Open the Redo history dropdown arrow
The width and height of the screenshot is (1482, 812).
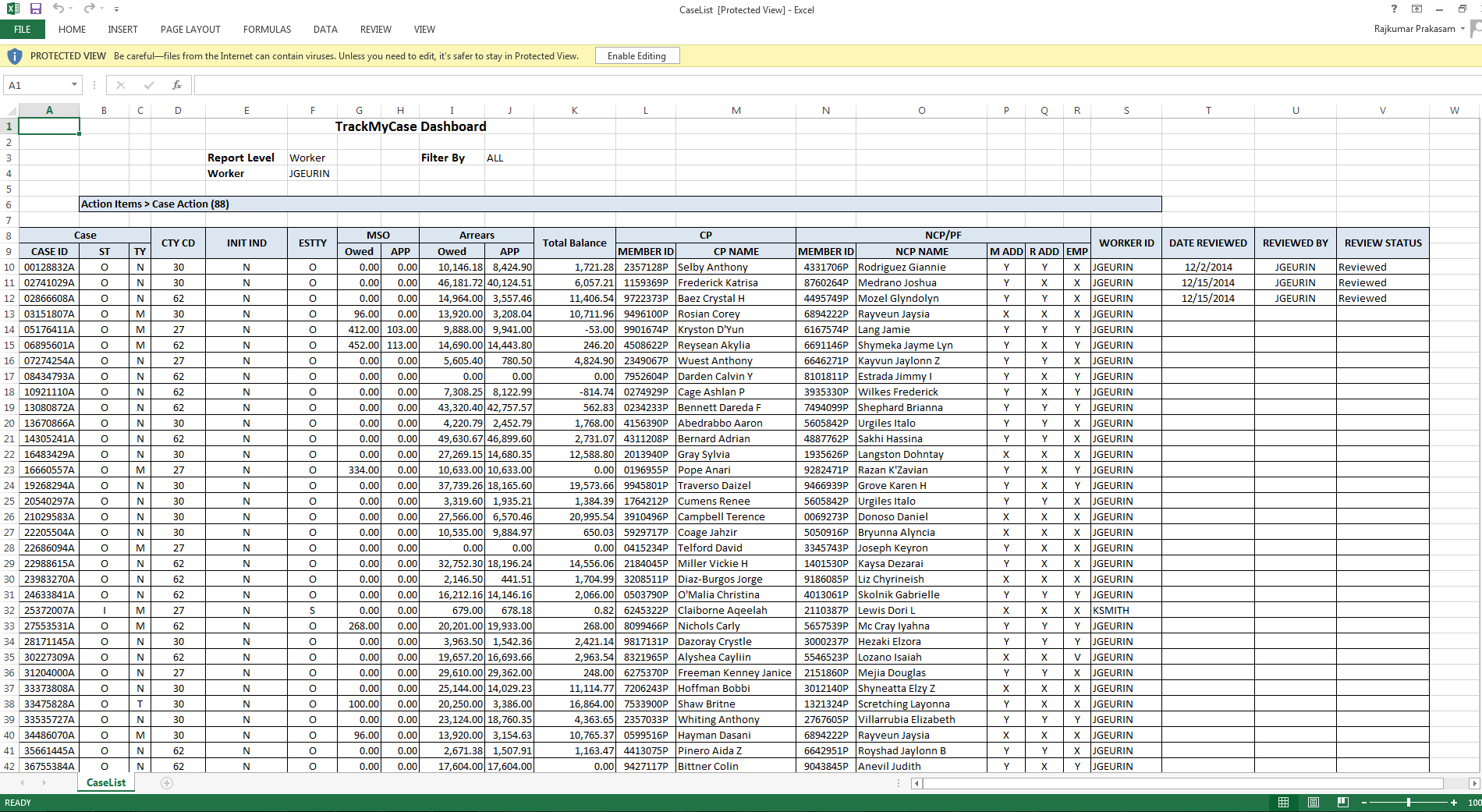click(x=101, y=9)
